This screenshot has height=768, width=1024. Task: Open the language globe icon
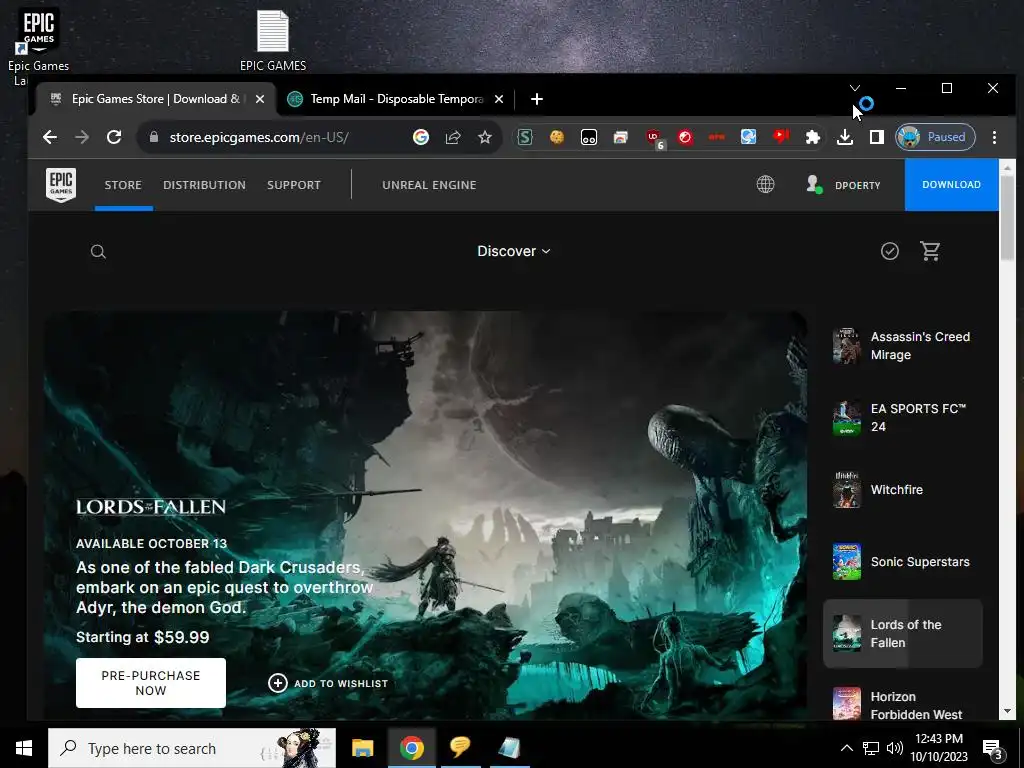pos(765,185)
